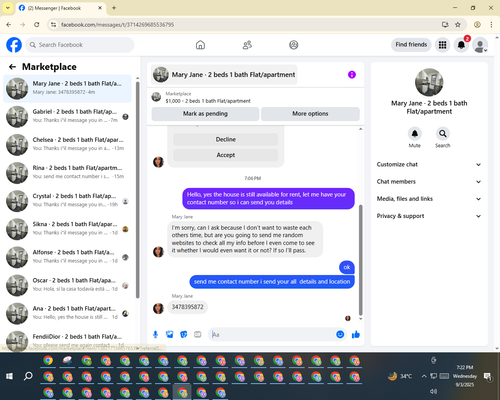Click the phone number message 3478395872

tap(187, 307)
